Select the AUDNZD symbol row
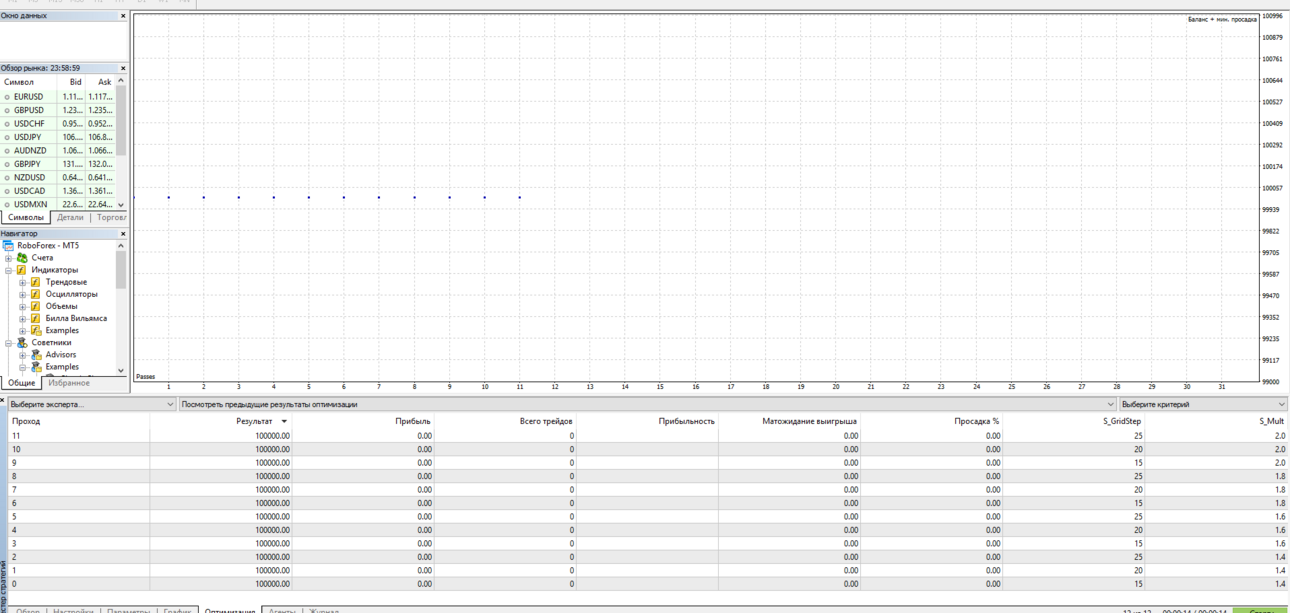Screen dimensions: 1290x613 (58, 151)
